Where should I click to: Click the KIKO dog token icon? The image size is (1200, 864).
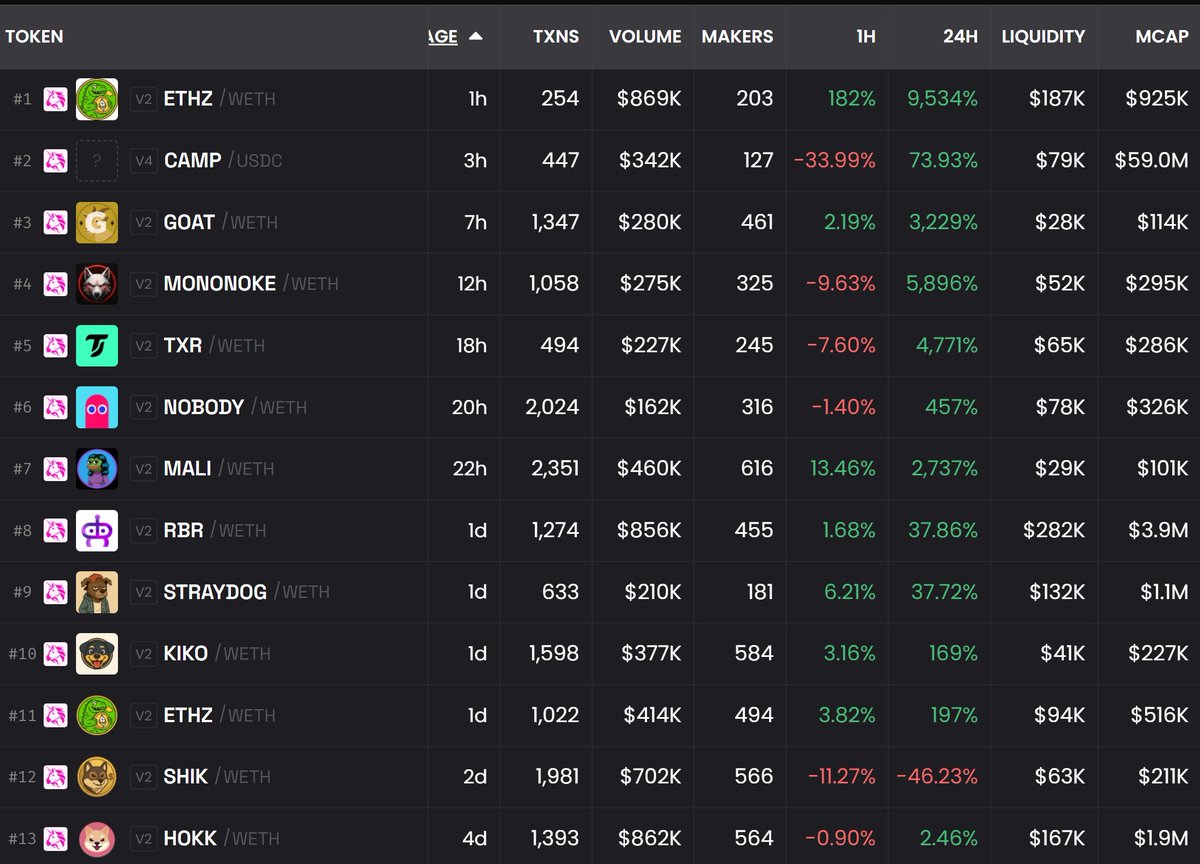click(97, 654)
